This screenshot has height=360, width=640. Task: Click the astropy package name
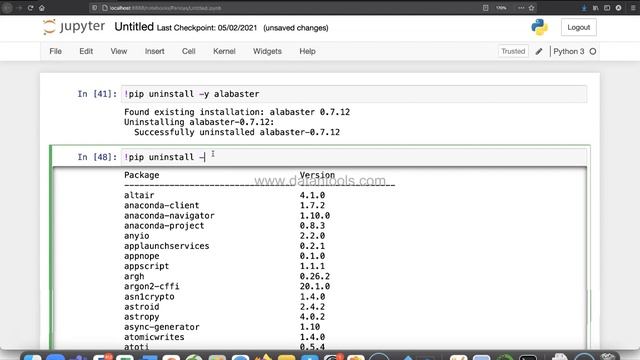pos(142,317)
